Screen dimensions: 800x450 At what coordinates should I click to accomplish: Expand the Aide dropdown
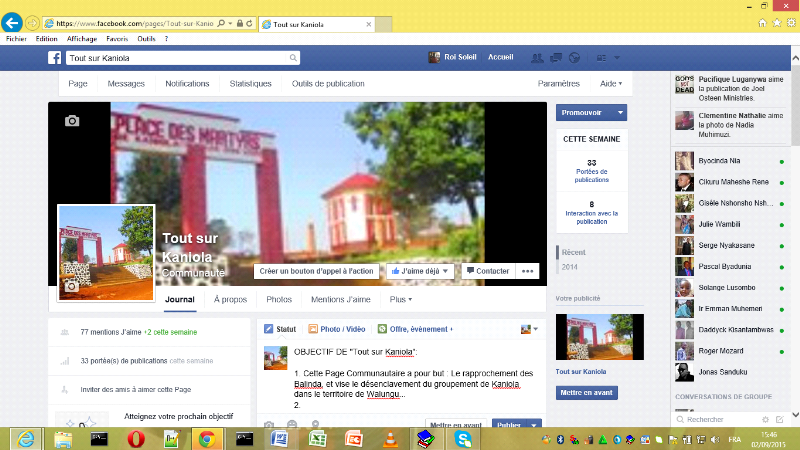coord(611,84)
